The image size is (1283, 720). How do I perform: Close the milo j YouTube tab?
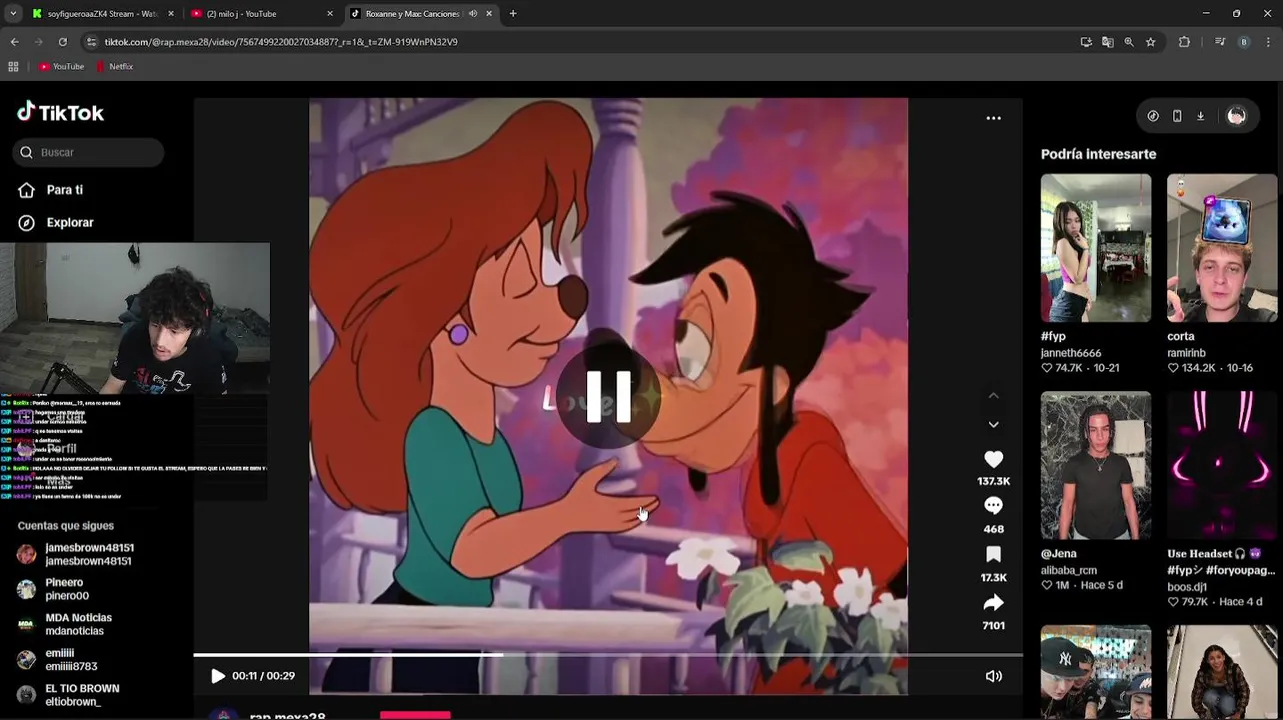[x=330, y=14]
